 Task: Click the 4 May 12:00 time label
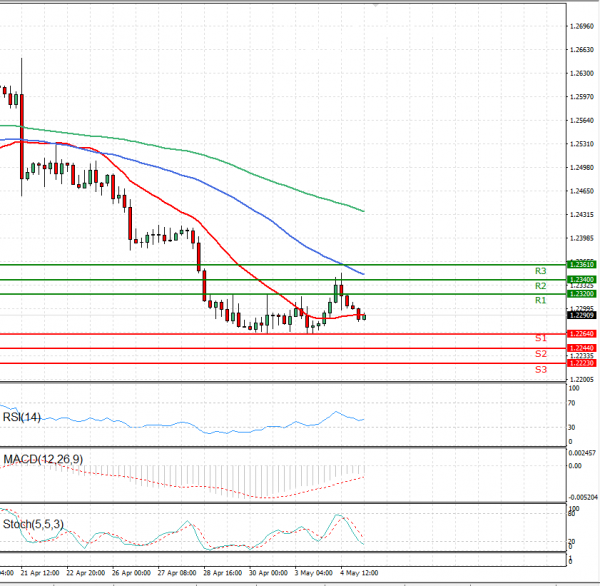(359, 573)
